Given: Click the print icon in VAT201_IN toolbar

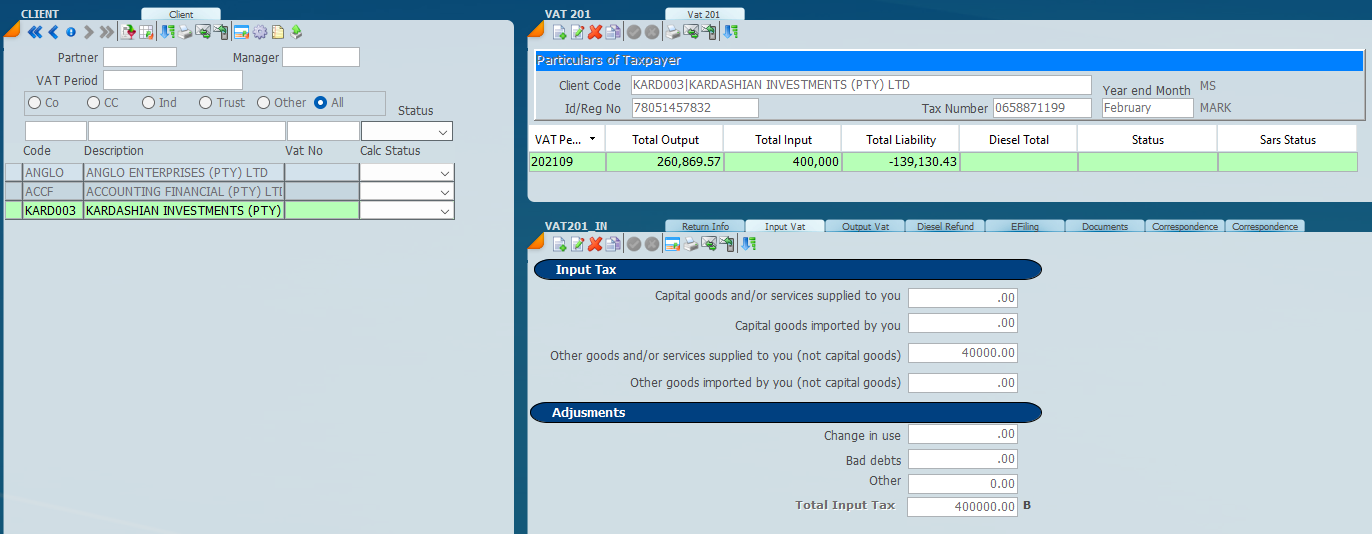Looking at the screenshot, I should 691,244.
